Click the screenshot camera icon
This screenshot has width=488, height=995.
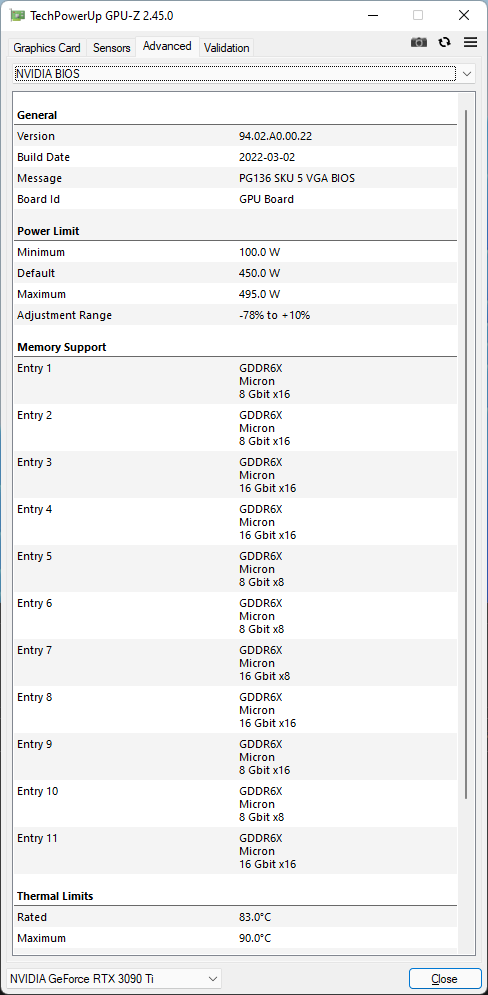pos(419,42)
